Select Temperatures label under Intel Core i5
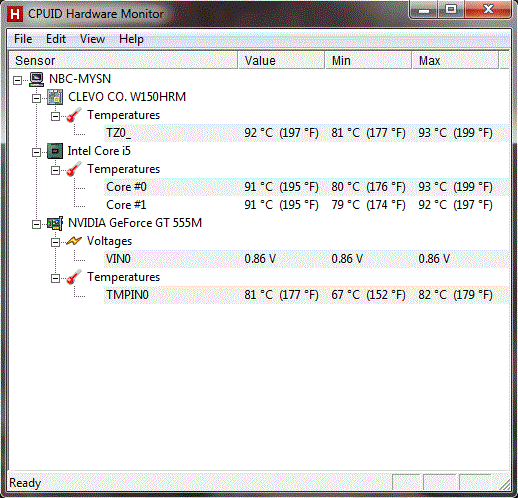518x498 pixels. click(x=124, y=169)
